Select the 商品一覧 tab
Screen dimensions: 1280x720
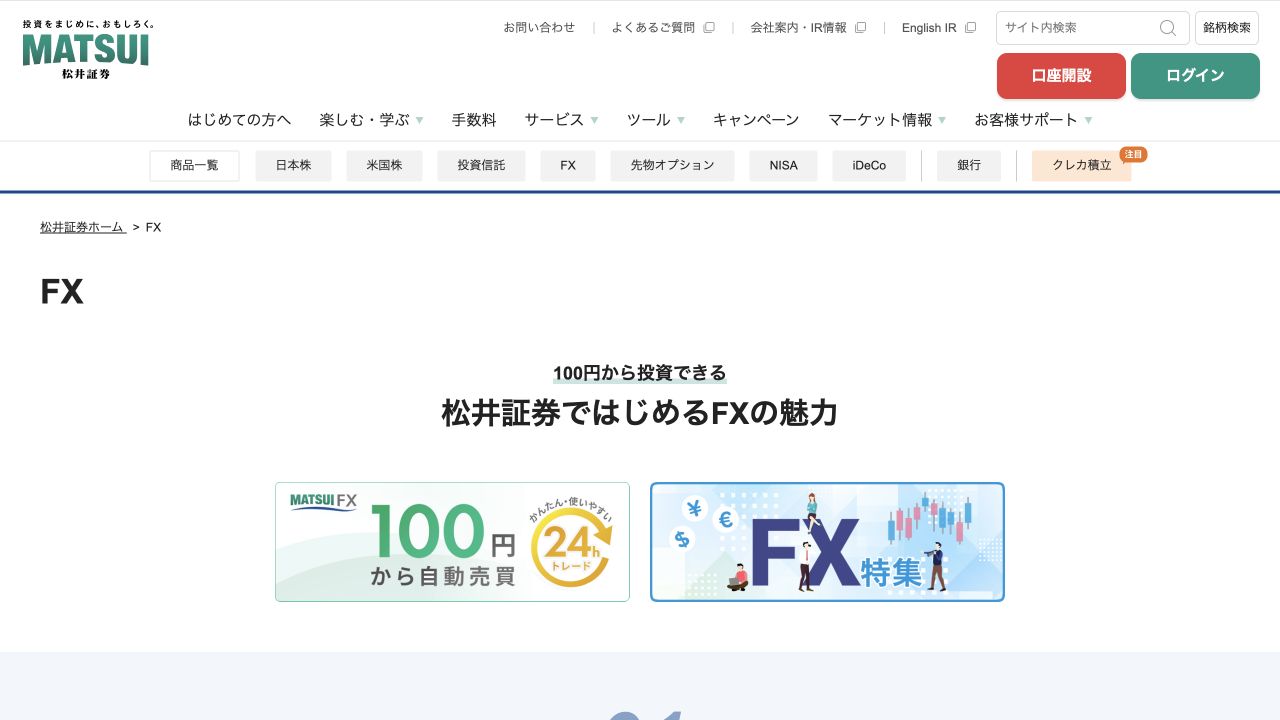195,166
